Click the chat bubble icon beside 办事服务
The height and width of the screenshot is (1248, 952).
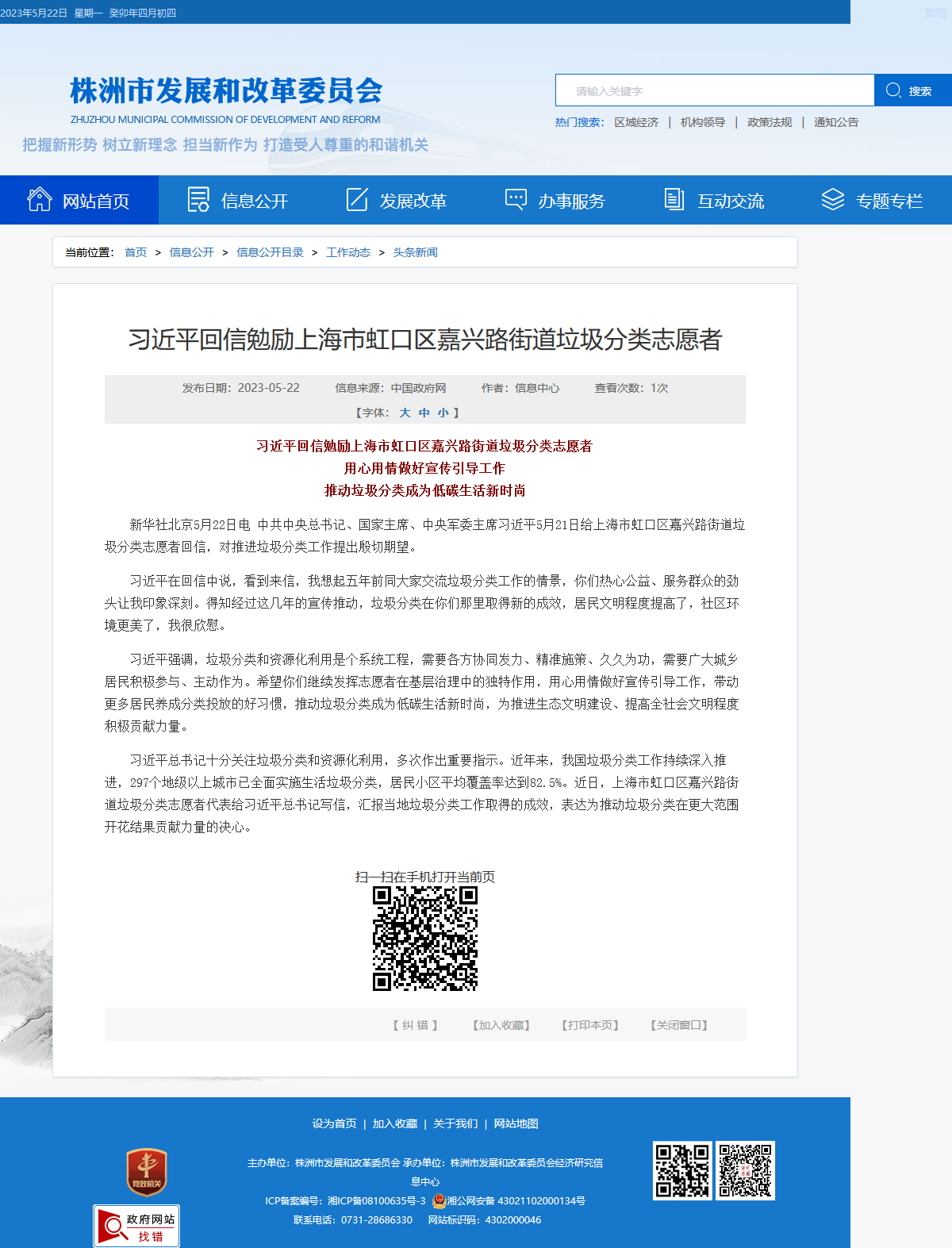tap(516, 199)
